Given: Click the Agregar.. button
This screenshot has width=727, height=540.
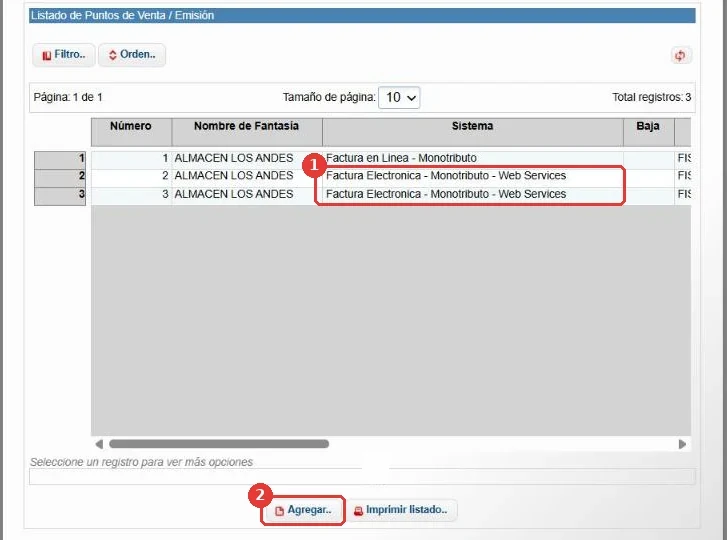Looking at the screenshot, I should coord(303,510).
